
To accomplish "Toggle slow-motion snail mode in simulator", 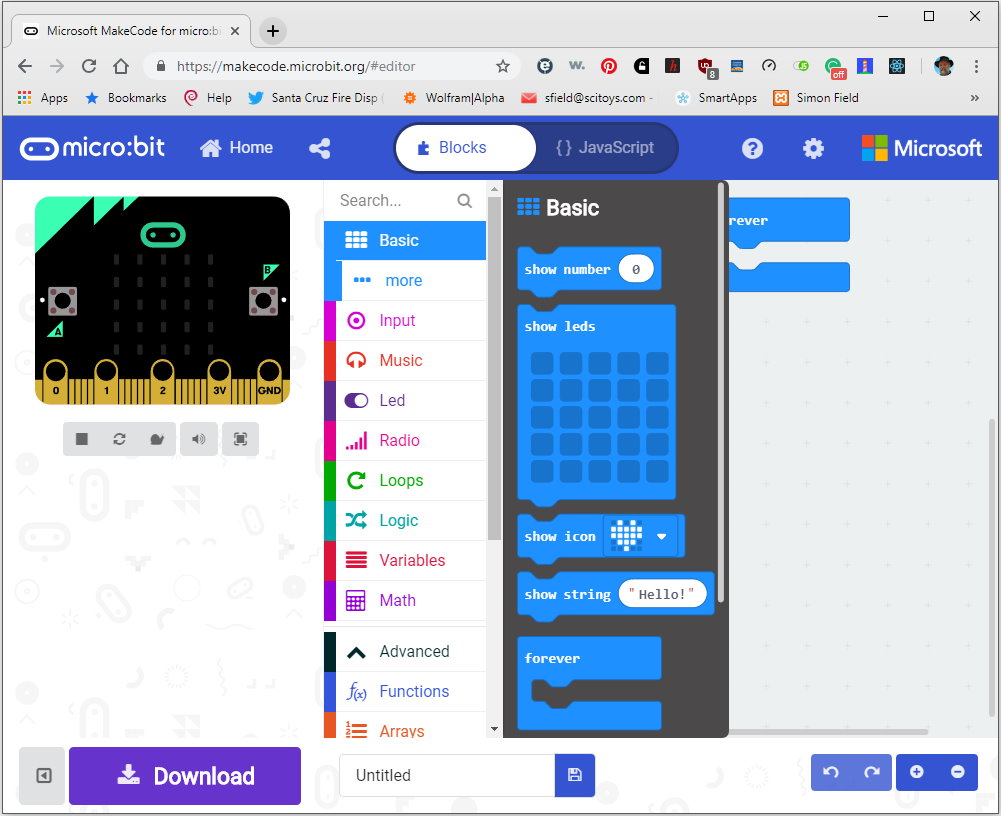I will 157,439.
